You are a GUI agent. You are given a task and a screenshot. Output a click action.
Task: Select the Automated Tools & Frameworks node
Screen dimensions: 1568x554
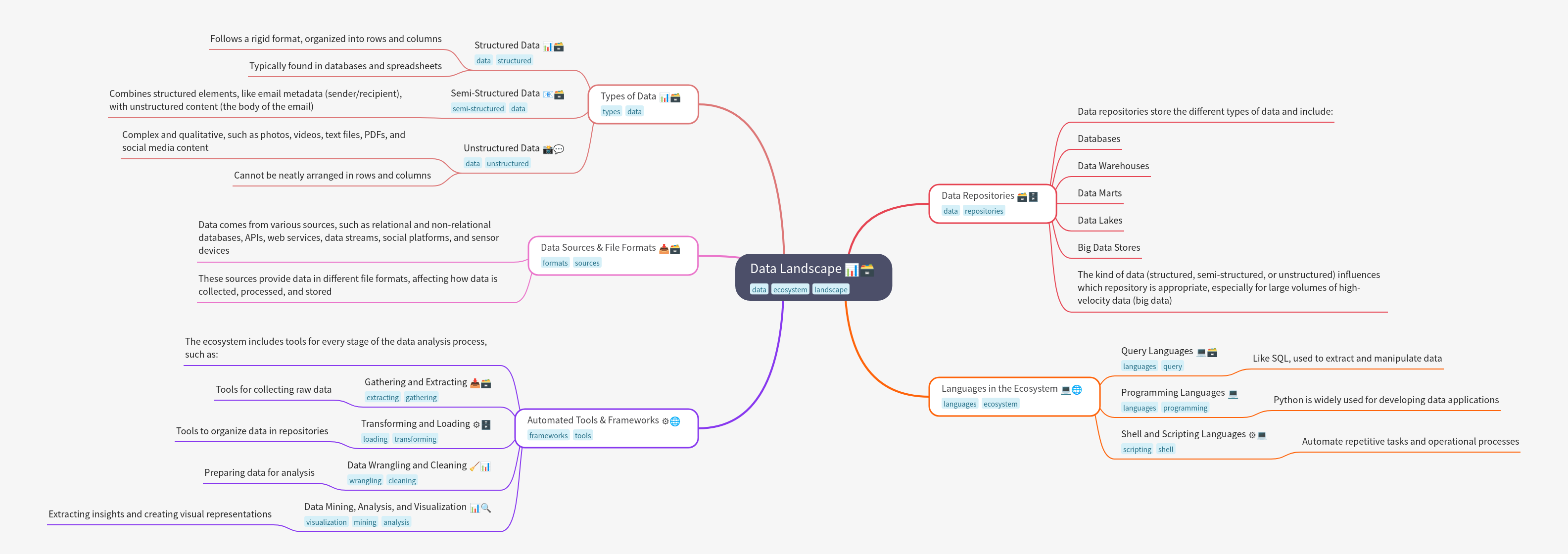[x=606, y=428]
